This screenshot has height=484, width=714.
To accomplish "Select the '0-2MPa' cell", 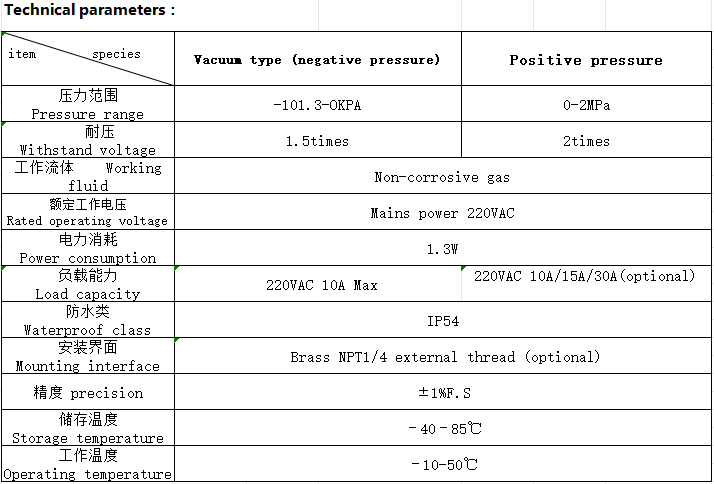I will [585, 105].
